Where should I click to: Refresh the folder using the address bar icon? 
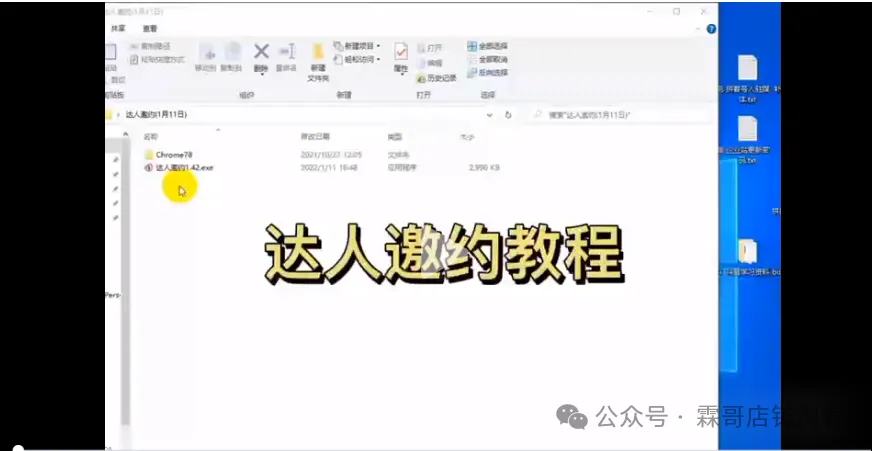[x=508, y=115]
